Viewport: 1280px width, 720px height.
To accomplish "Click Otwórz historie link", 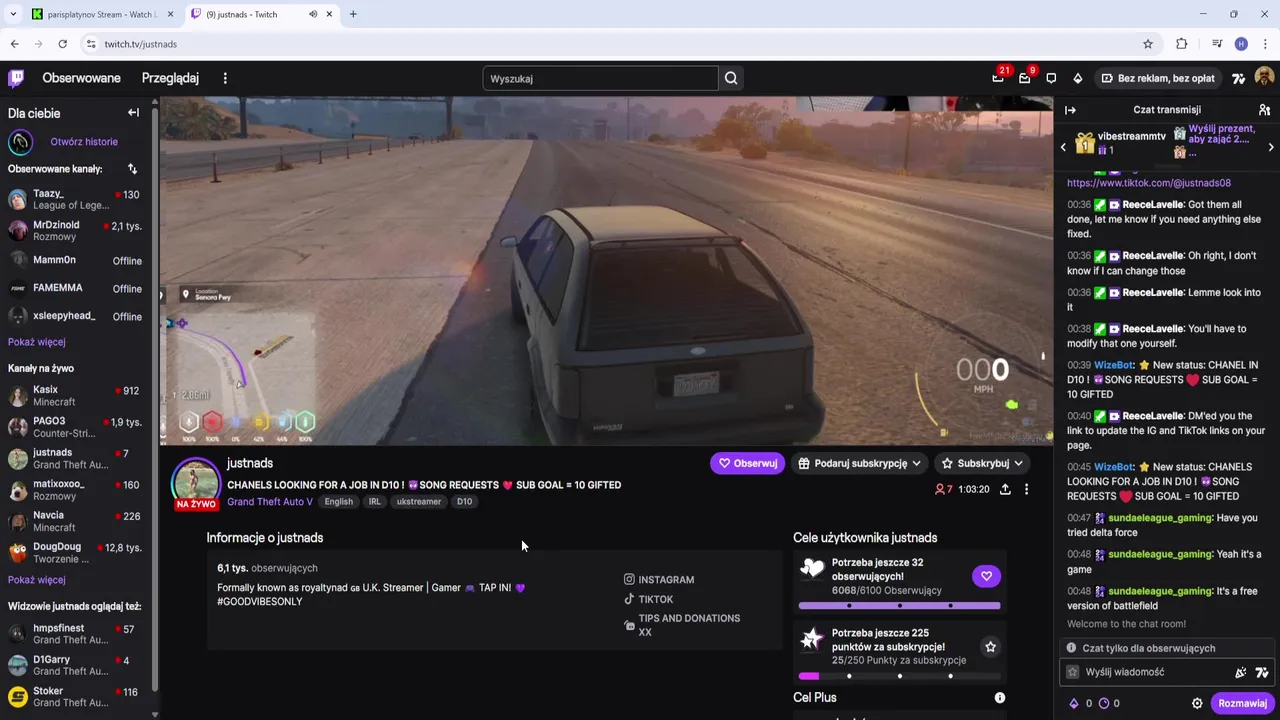I will coord(84,142).
